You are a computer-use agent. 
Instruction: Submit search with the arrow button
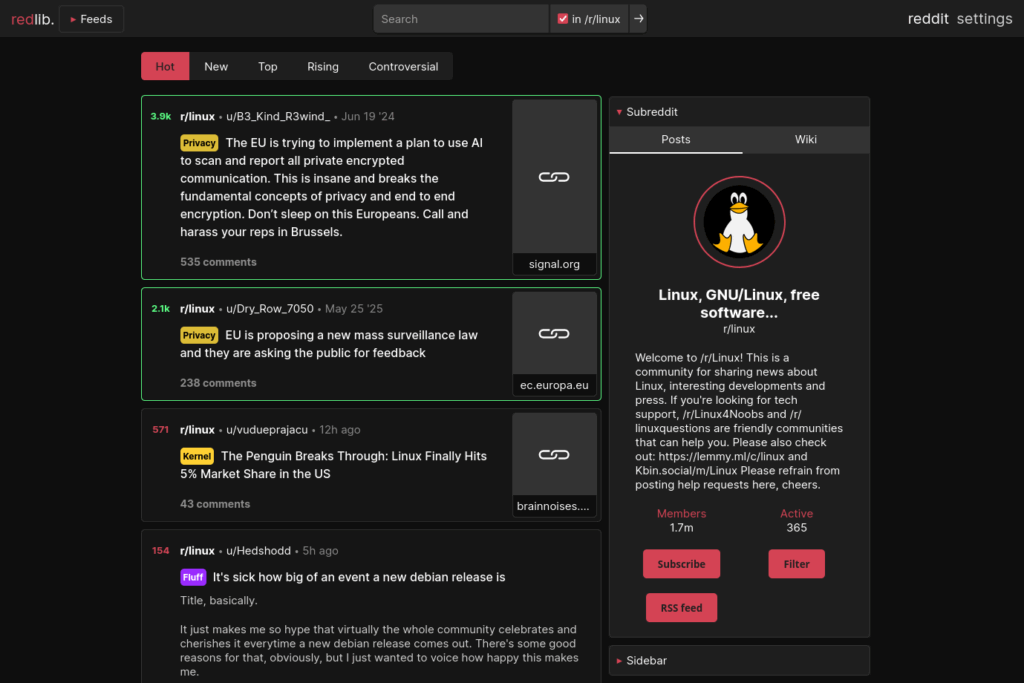click(x=638, y=19)
